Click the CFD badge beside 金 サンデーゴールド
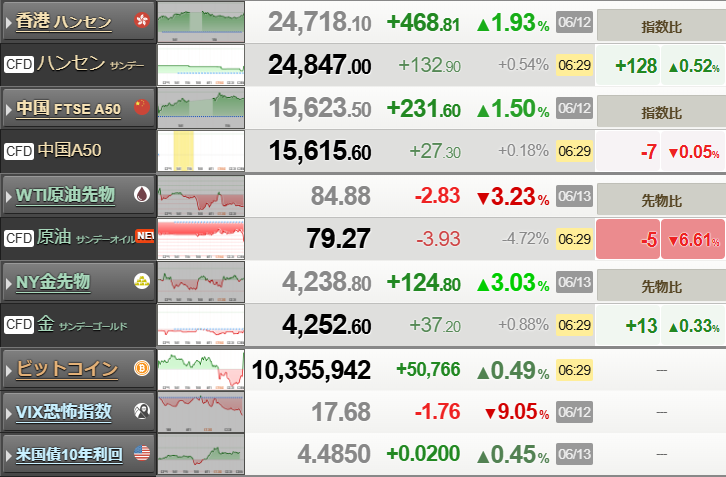This screenshot has width=726, height=477. point(19,324)
